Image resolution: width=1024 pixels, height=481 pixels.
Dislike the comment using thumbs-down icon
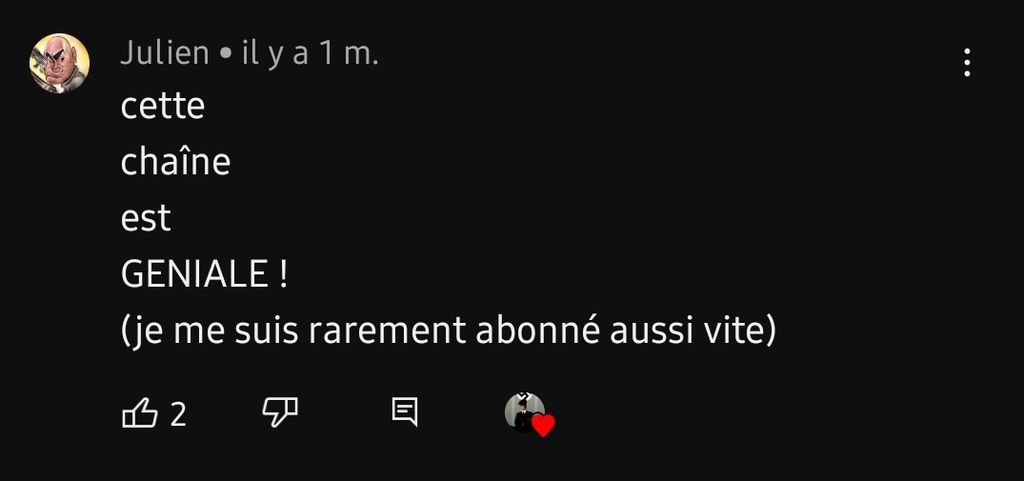coord(280,412)
